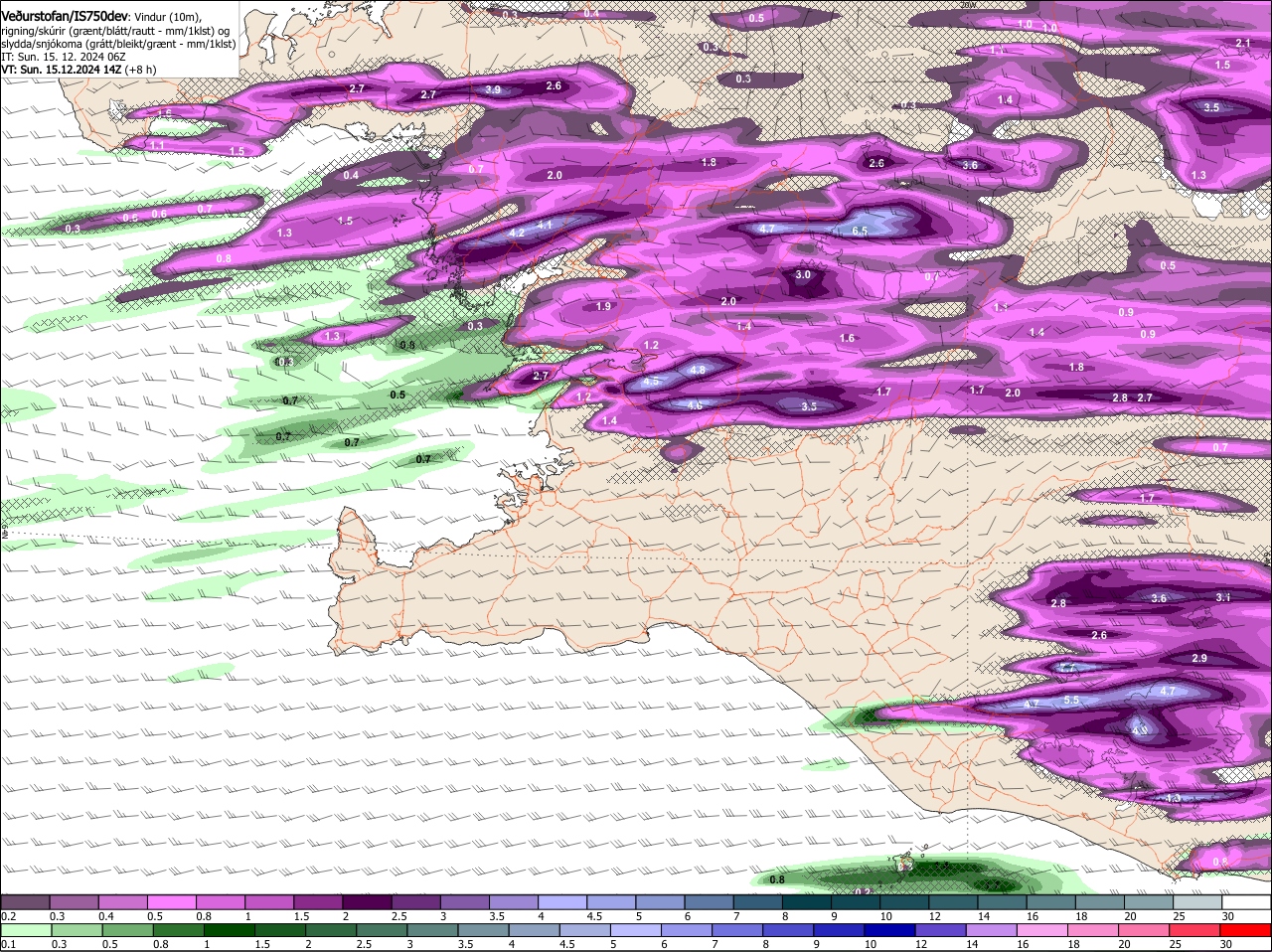Pick the purple-scale swatch between 0.5 and 0.8

pyautogui.click(x=171, y=902)
